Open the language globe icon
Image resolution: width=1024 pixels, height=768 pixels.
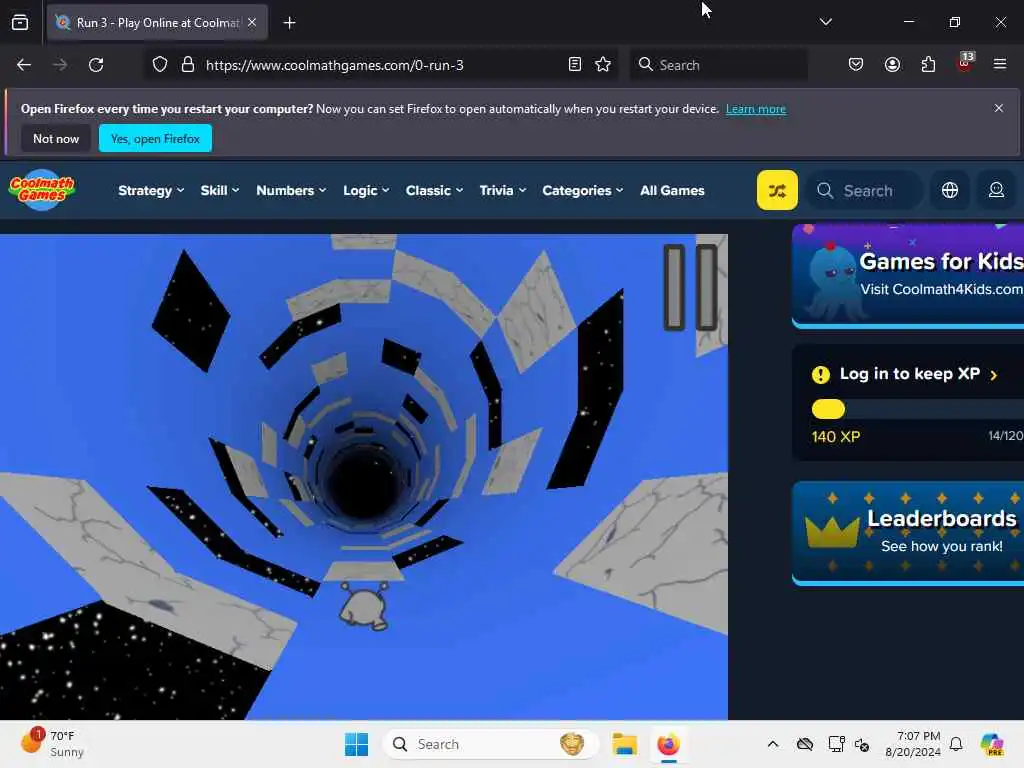(x=950, y=190)
